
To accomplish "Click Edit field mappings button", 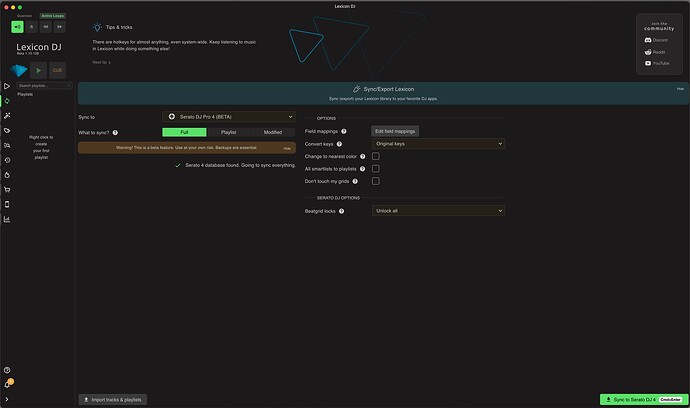I will 395,131.
